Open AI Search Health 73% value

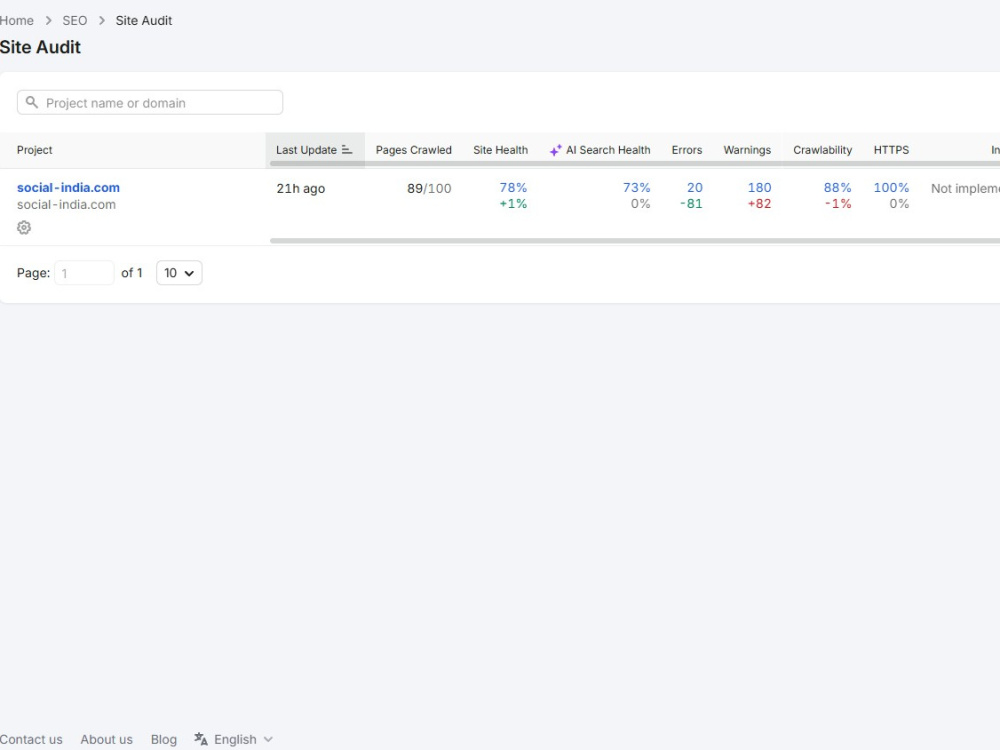636,188
